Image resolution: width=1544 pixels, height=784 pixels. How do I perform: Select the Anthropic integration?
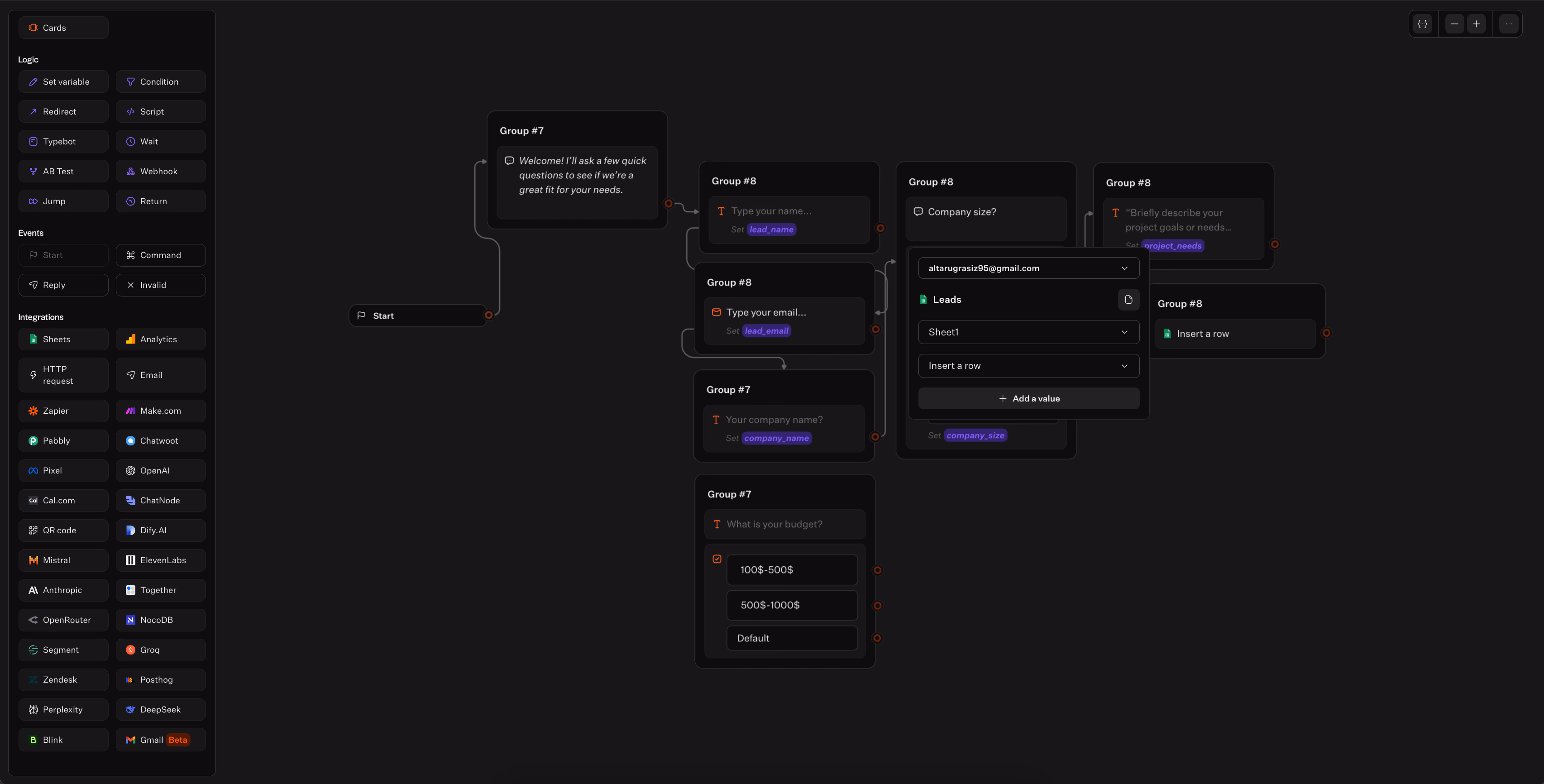coord(63,590)
